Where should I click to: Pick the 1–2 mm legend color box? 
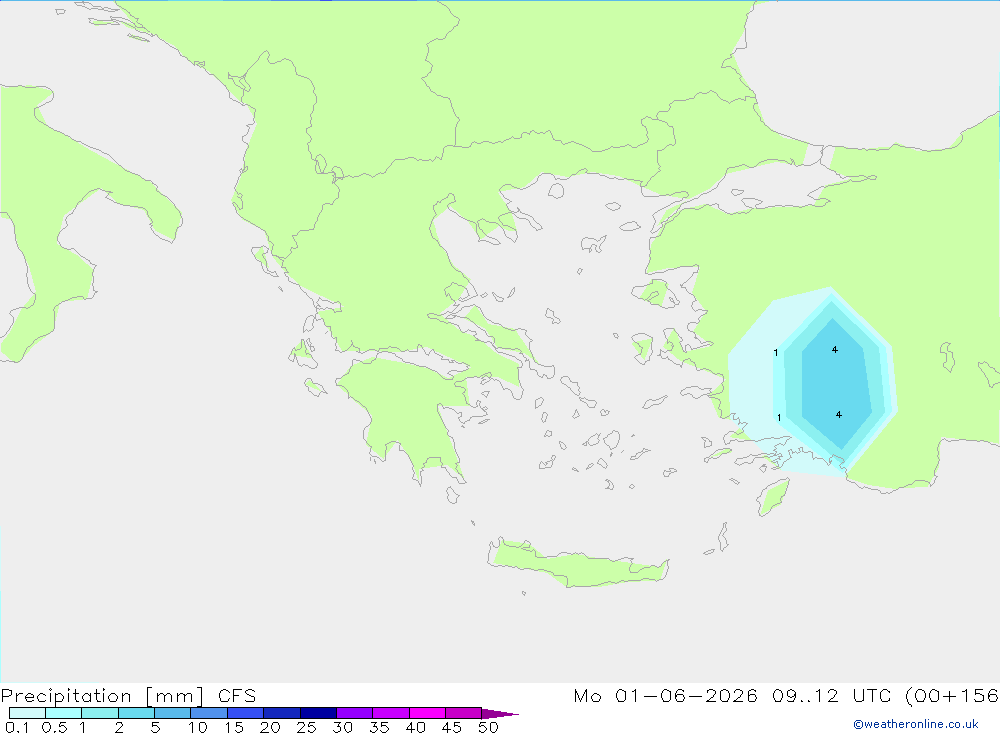click(100, 713)
